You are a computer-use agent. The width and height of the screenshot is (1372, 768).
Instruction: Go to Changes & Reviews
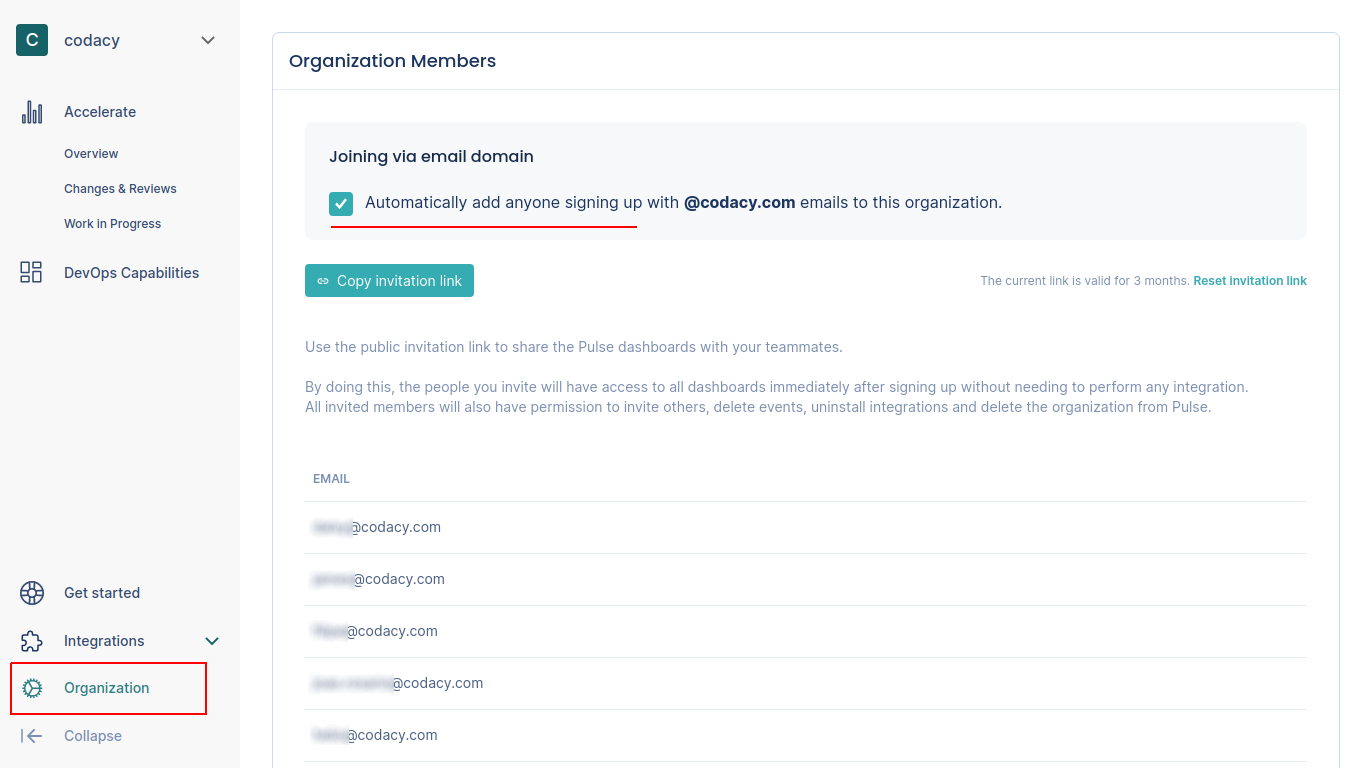pos(120,189)
